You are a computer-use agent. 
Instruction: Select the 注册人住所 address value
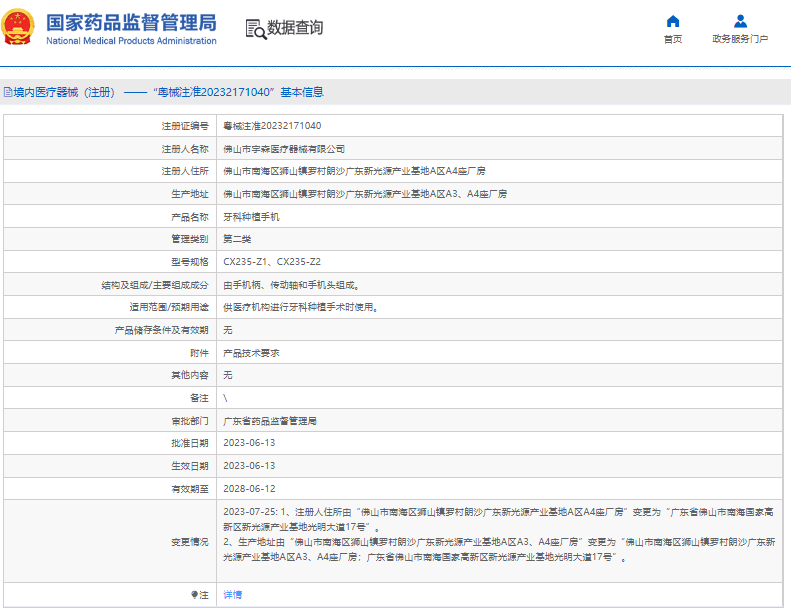[354, 171]
